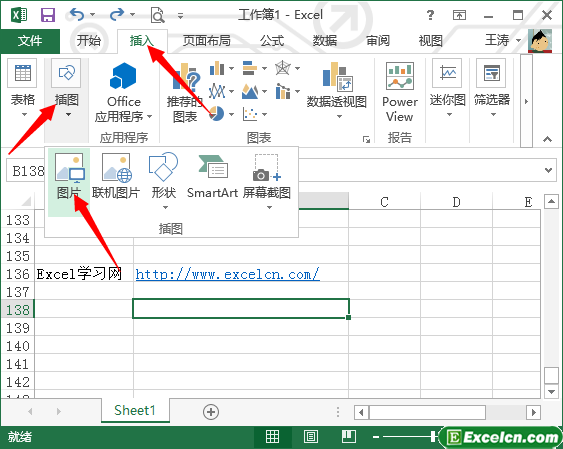Open 推荐的图表 recommended charts
The image size is (563, 449).
coord(185,93)
